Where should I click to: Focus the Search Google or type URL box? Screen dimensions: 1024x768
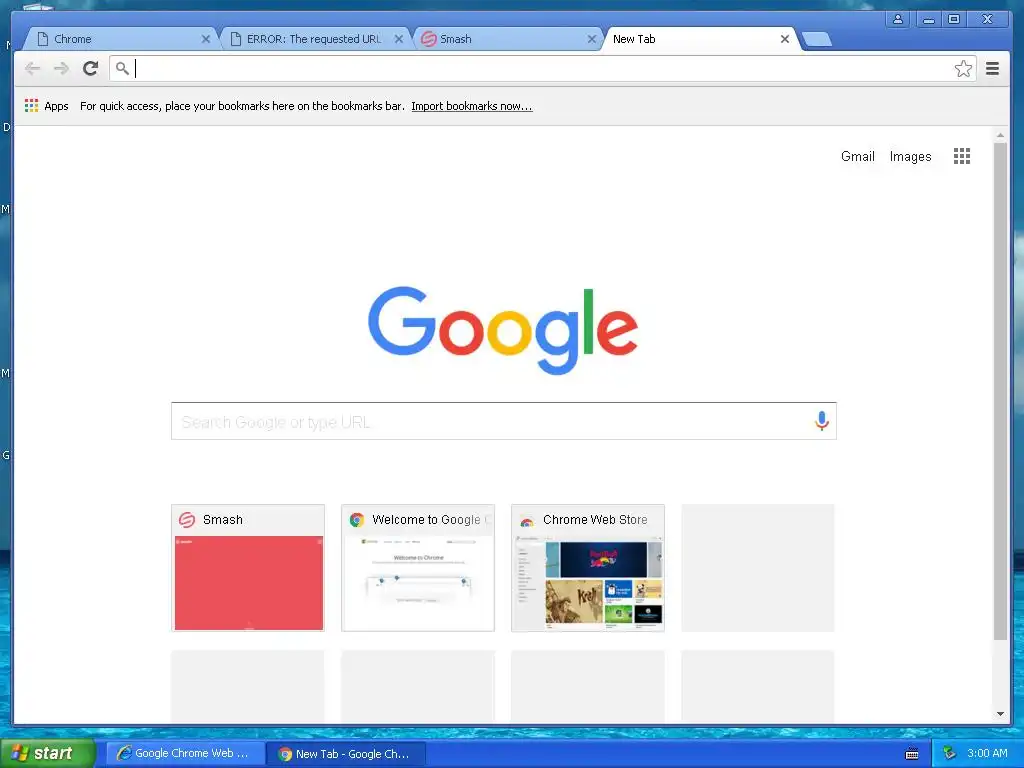(x=504, y=421)
